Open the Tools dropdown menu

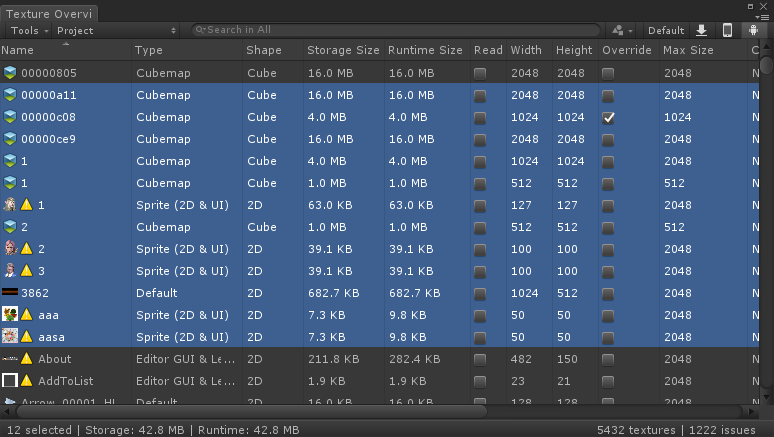point(29,30)
